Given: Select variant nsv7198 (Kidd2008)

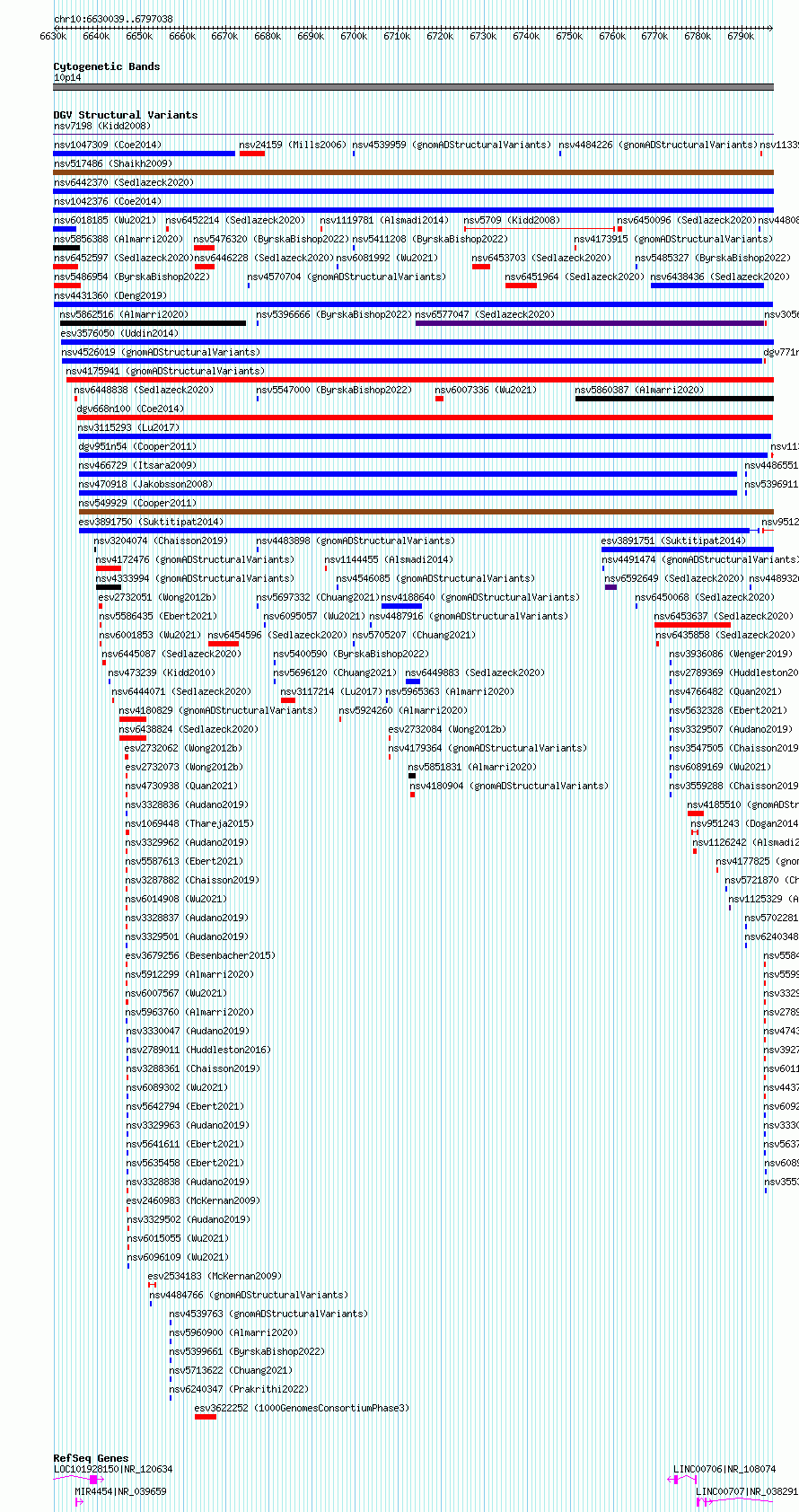Looking at the screenshot, I should point(102,127).
